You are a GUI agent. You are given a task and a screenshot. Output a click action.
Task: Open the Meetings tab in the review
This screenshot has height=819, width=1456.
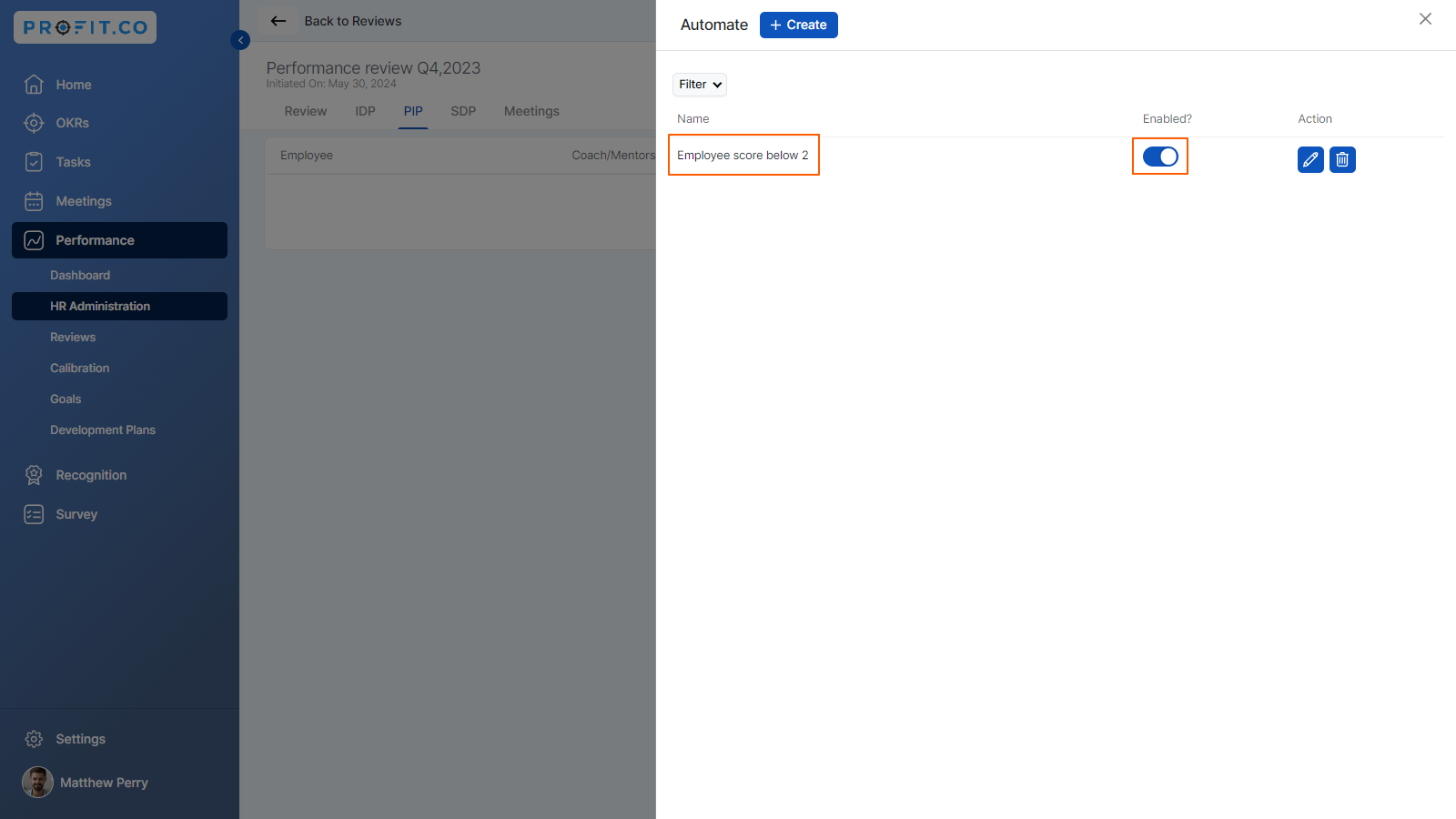531,111
